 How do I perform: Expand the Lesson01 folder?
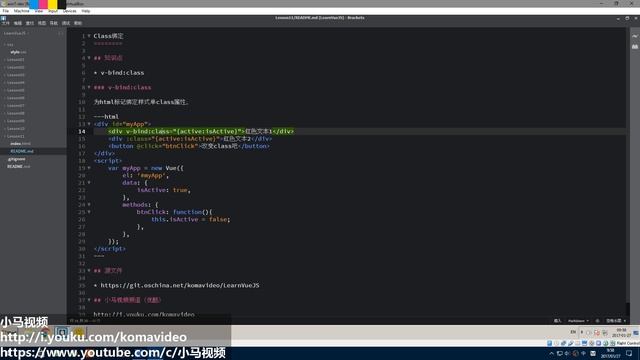pyautogui.click(x=15, y=60)
